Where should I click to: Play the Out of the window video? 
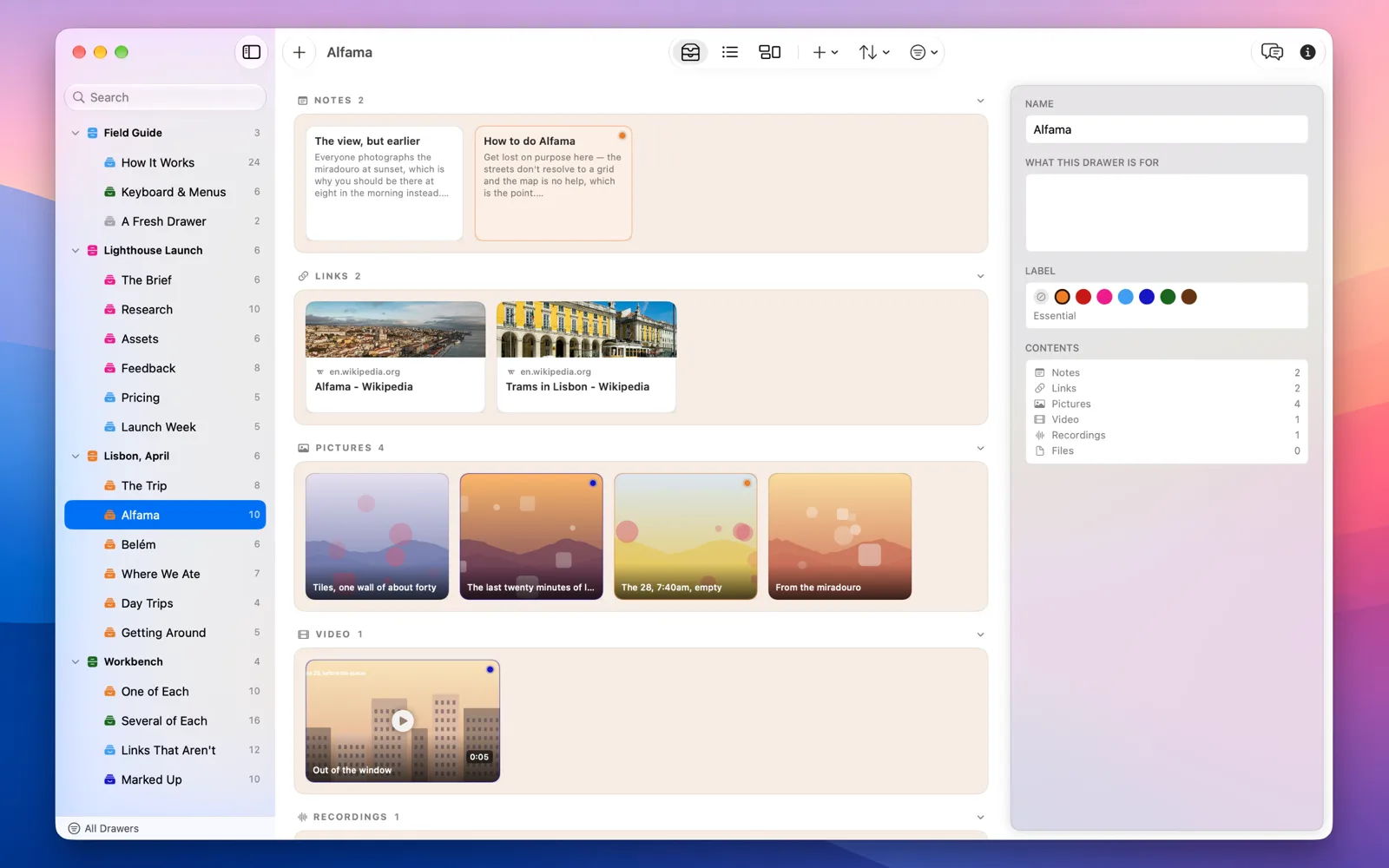coord(402,720)
